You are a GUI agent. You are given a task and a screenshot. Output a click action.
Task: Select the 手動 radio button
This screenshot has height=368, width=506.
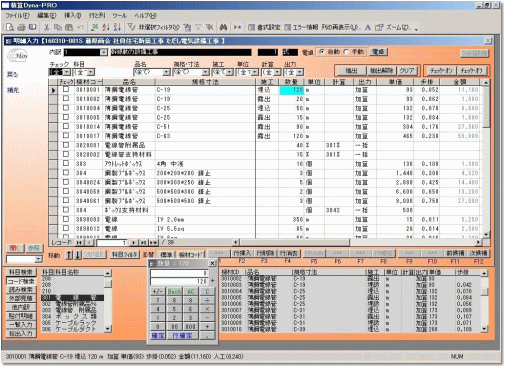pyautogui.click(x=346, y=52)
